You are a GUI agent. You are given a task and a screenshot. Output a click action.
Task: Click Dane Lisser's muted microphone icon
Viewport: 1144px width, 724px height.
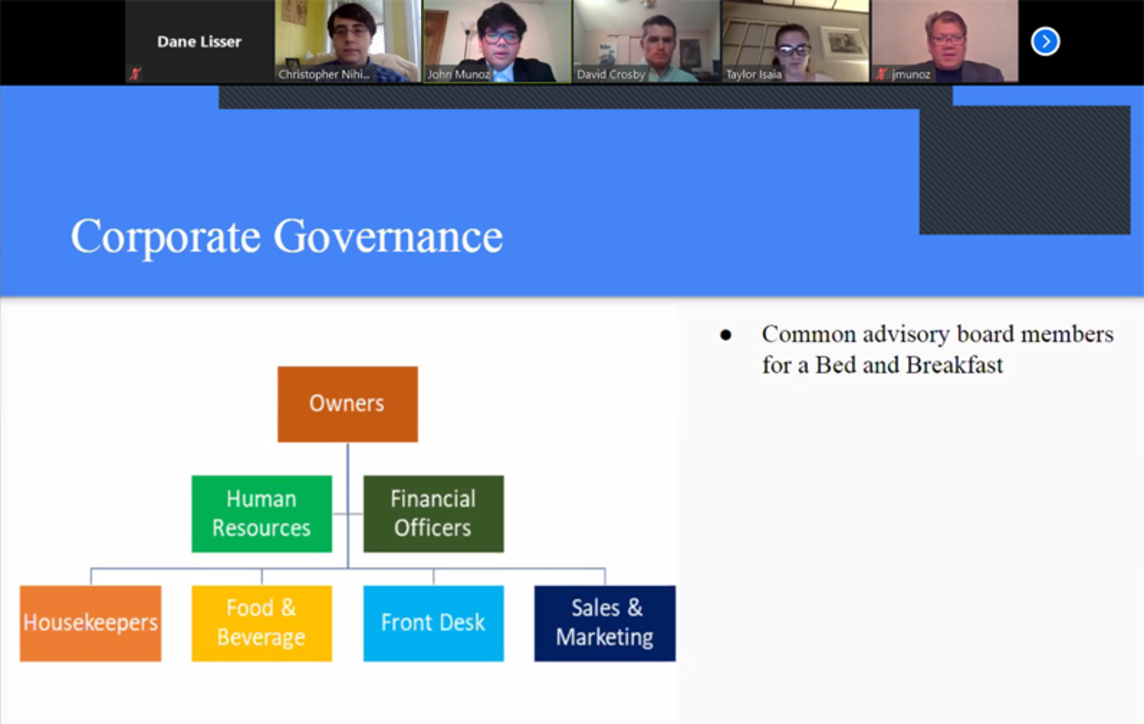135,74
